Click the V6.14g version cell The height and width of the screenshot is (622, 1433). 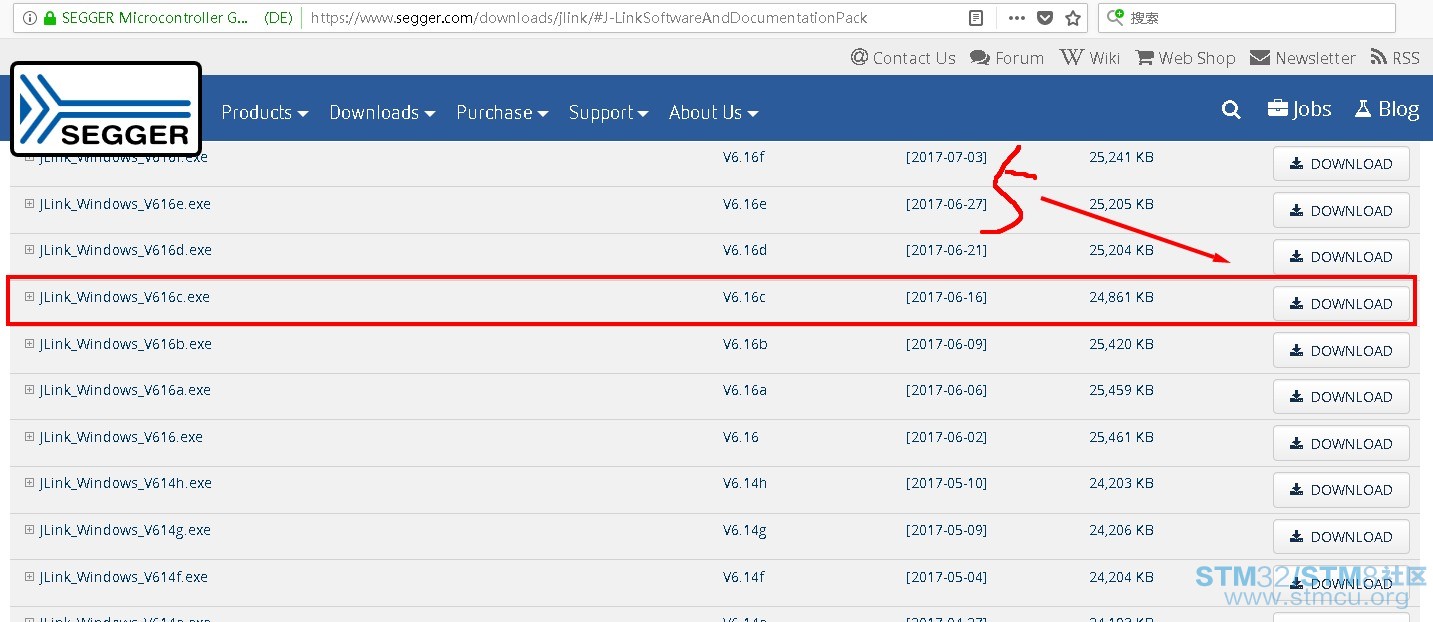tap(745, 530)
